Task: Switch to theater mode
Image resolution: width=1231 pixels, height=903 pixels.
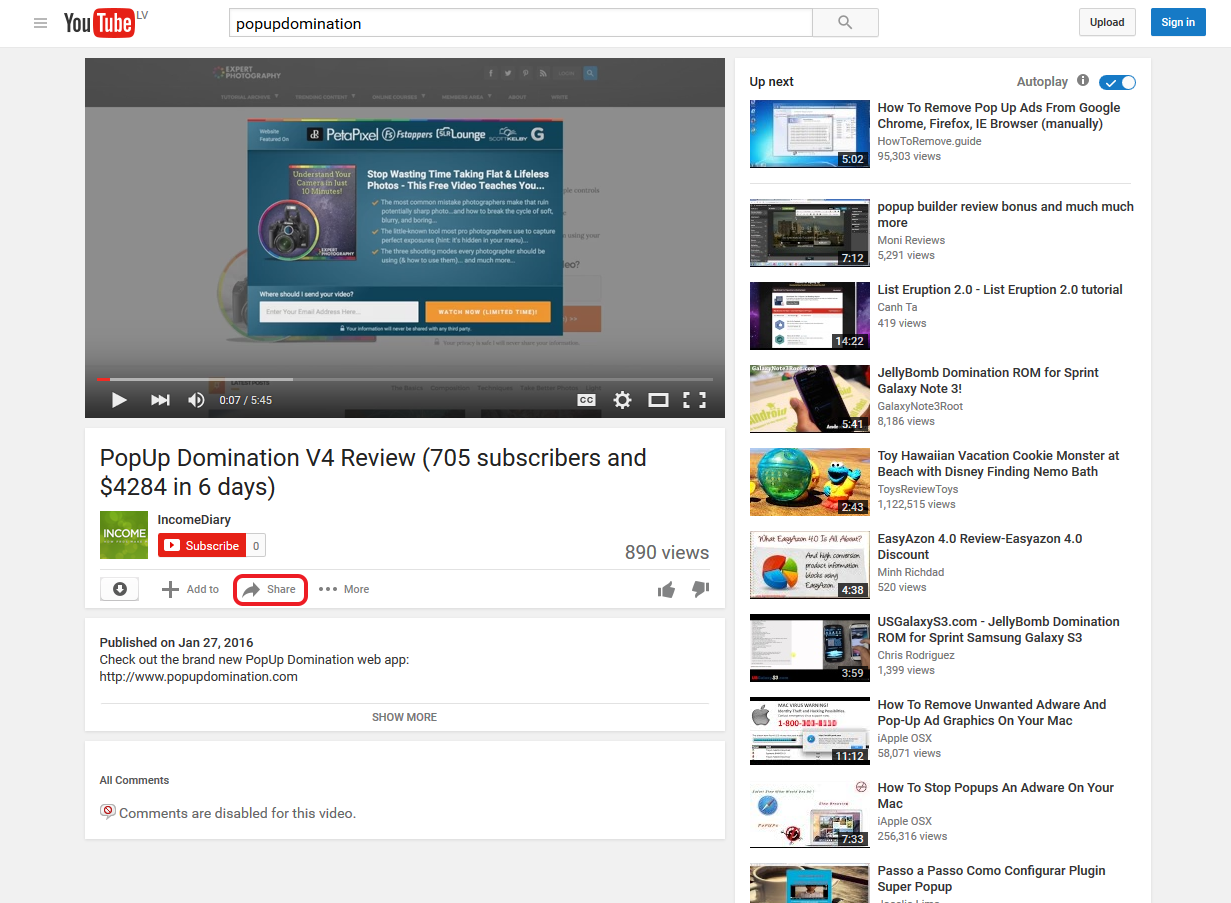Action: click(658, 400)
